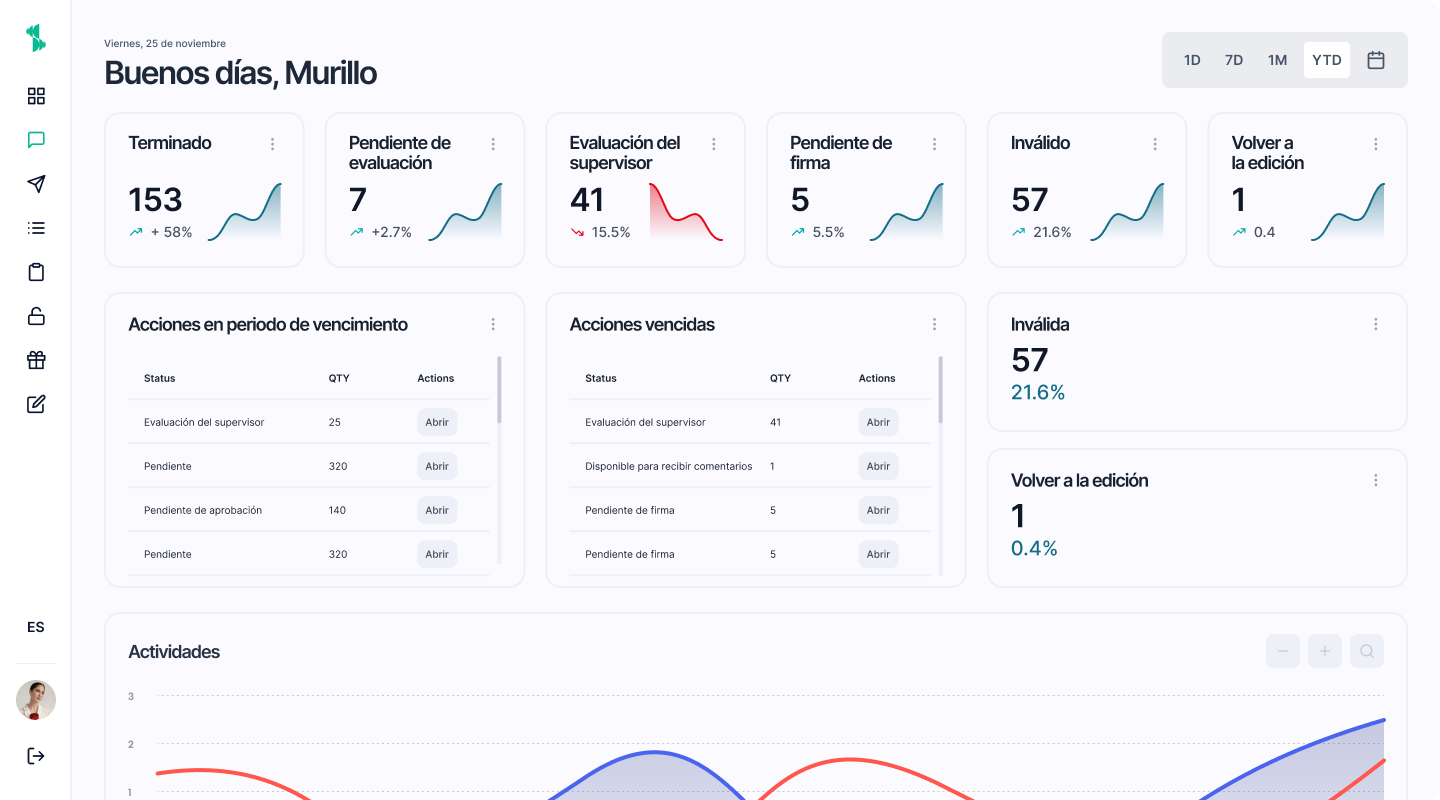Click the logout icon at sidebar bottom
This screenshot has width=1440, height=800.
(36, 755)
